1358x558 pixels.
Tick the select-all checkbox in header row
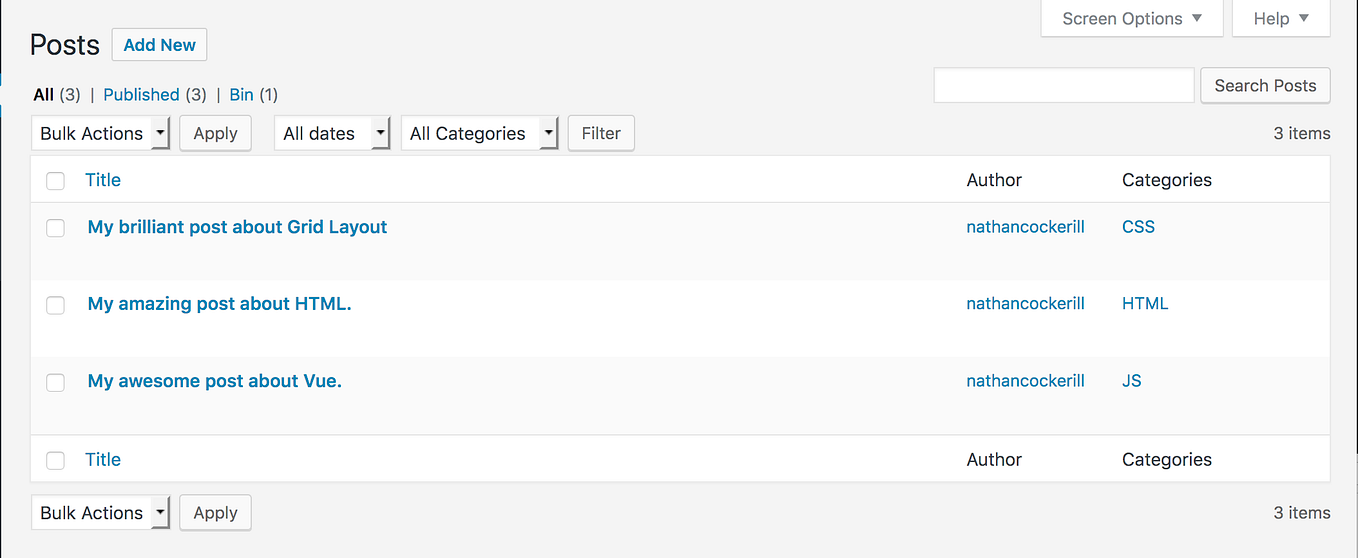coord(56,181)
